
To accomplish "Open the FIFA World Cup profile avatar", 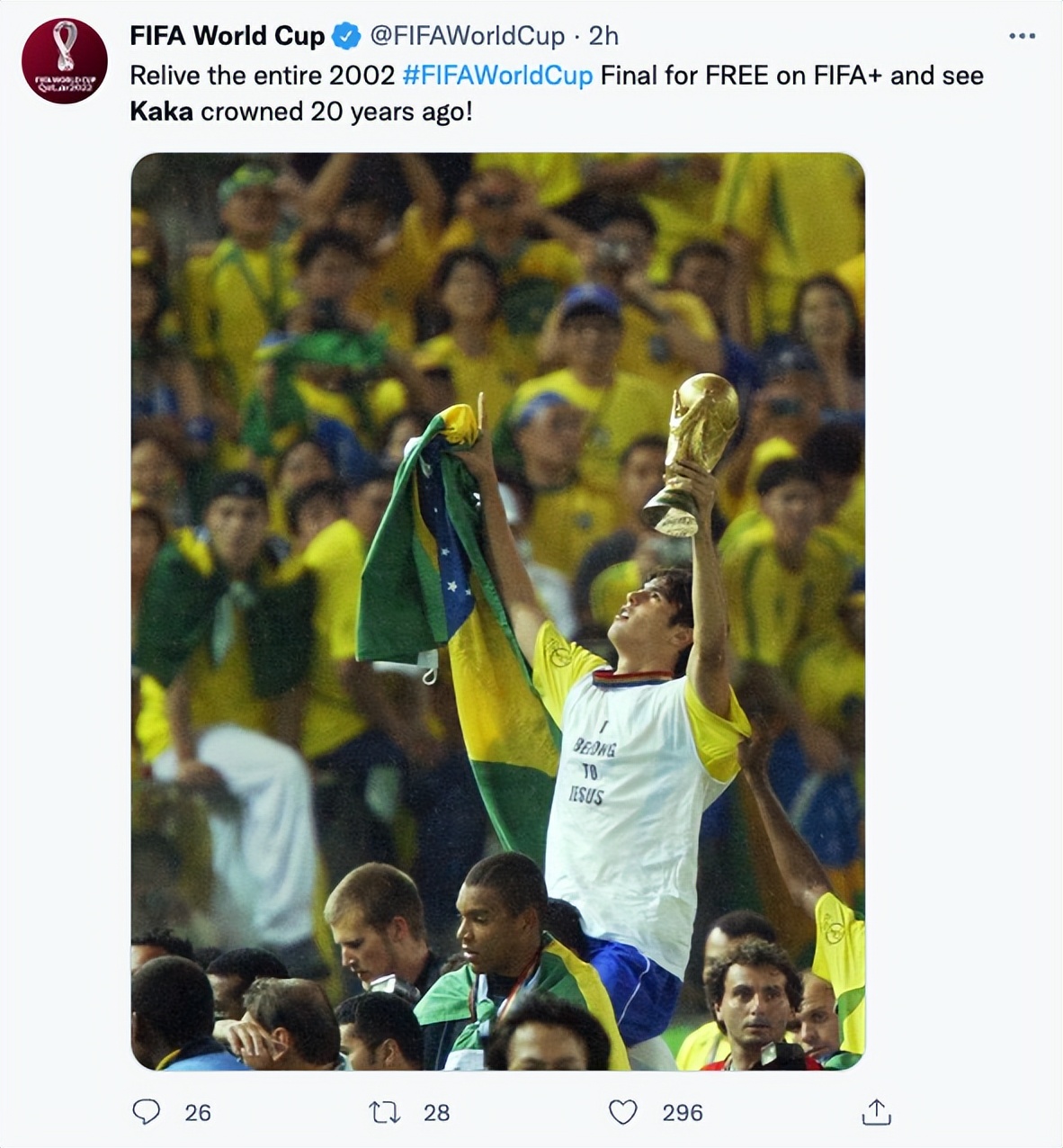I will (x=64, y=61).
